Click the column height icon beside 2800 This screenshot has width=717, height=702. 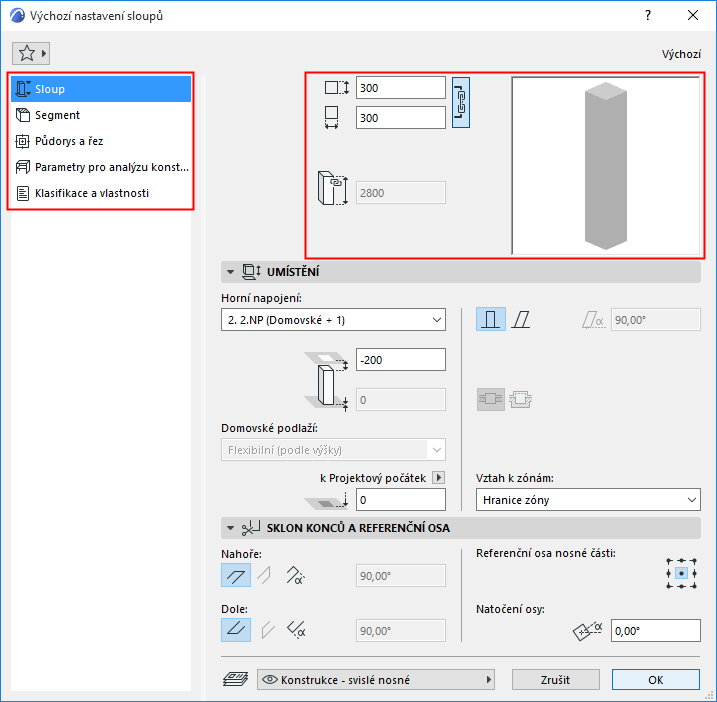[x=332, y=188]
